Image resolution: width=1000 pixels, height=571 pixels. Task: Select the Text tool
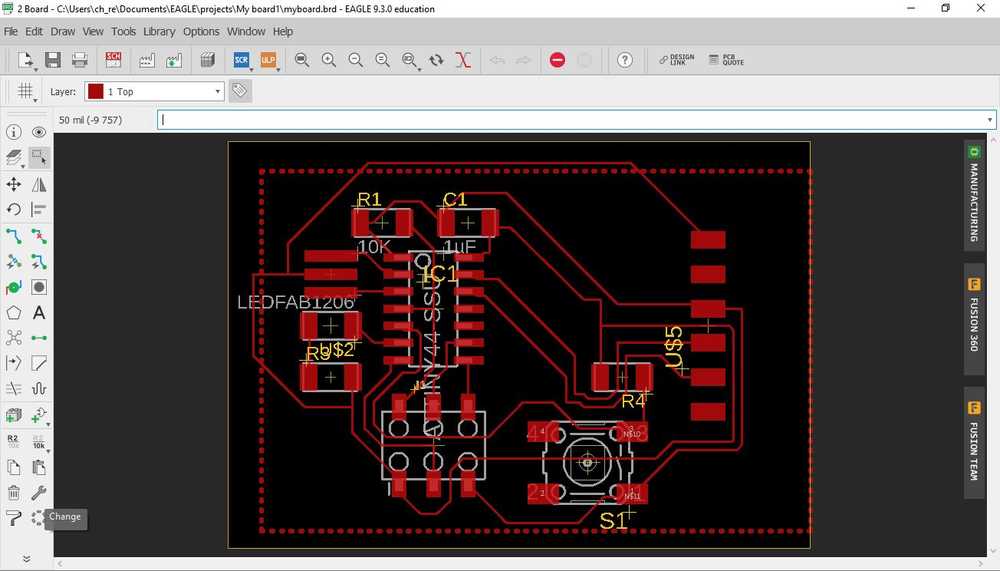pos(39,313)
